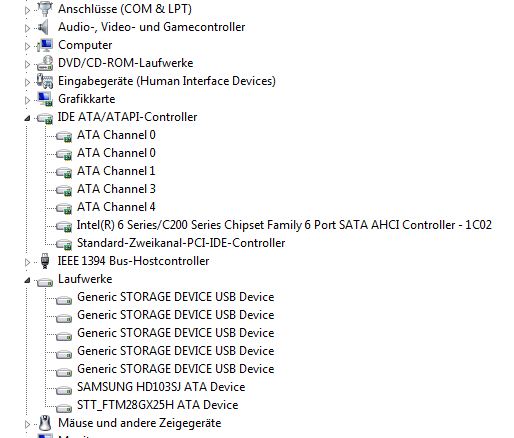The height and width of the screenshot is (438, 514).
Task: Select the SAMSUNG HD103SJ ATA Device
Action: [161, 387]
